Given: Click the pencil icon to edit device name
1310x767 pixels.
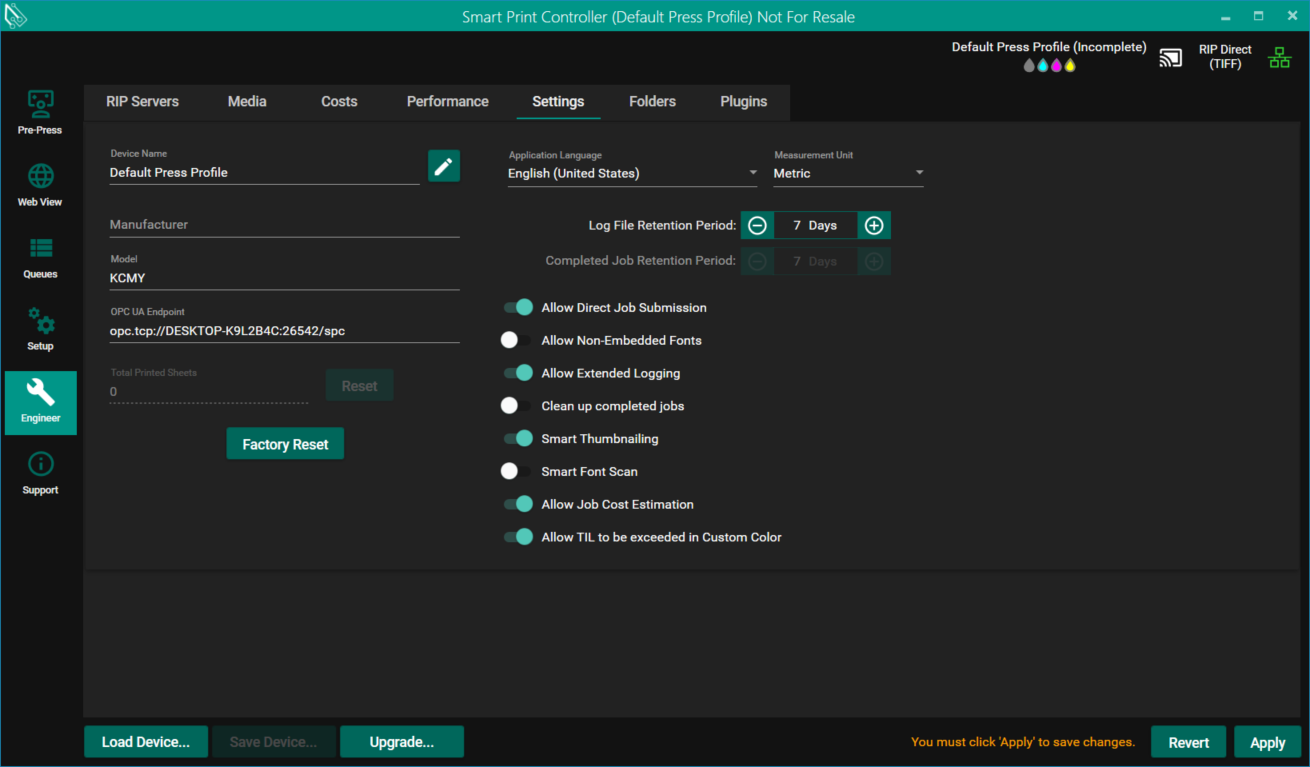Looking at the screenshot, I should (444, 166).
